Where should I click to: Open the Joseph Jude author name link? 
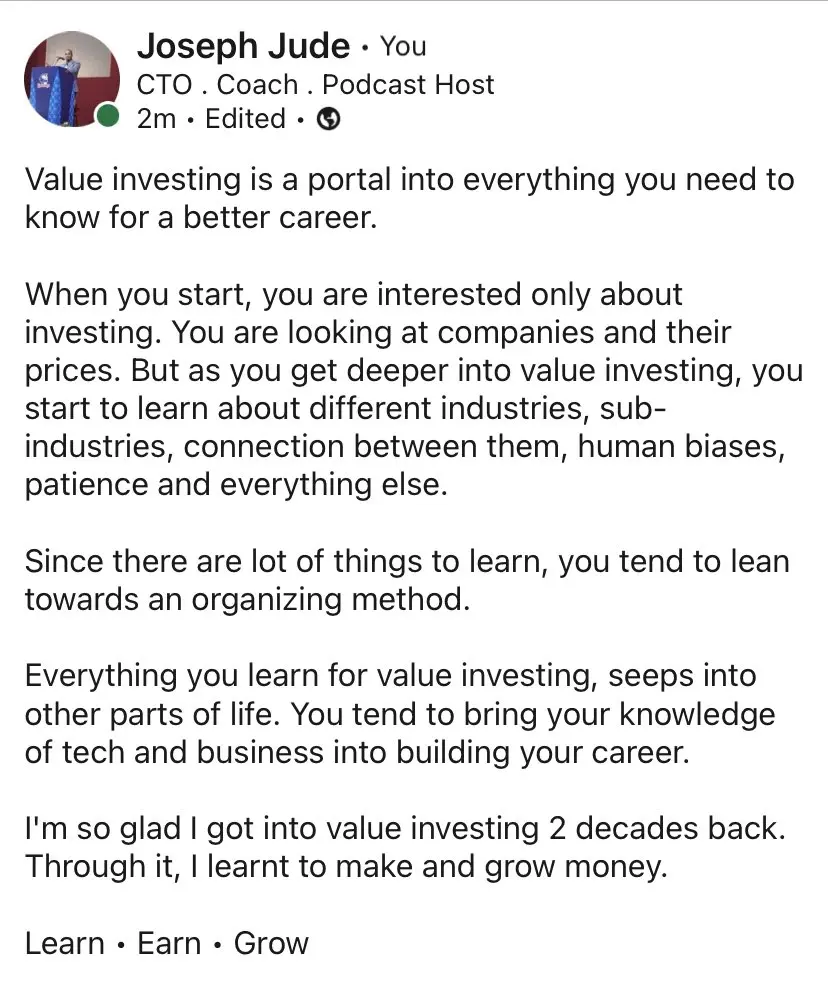[x=243, y=46]
